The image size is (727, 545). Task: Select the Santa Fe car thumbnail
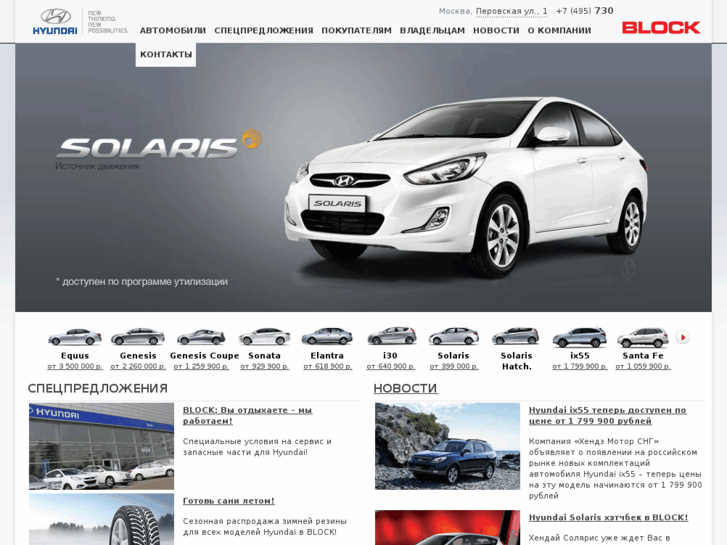[643, 337]
